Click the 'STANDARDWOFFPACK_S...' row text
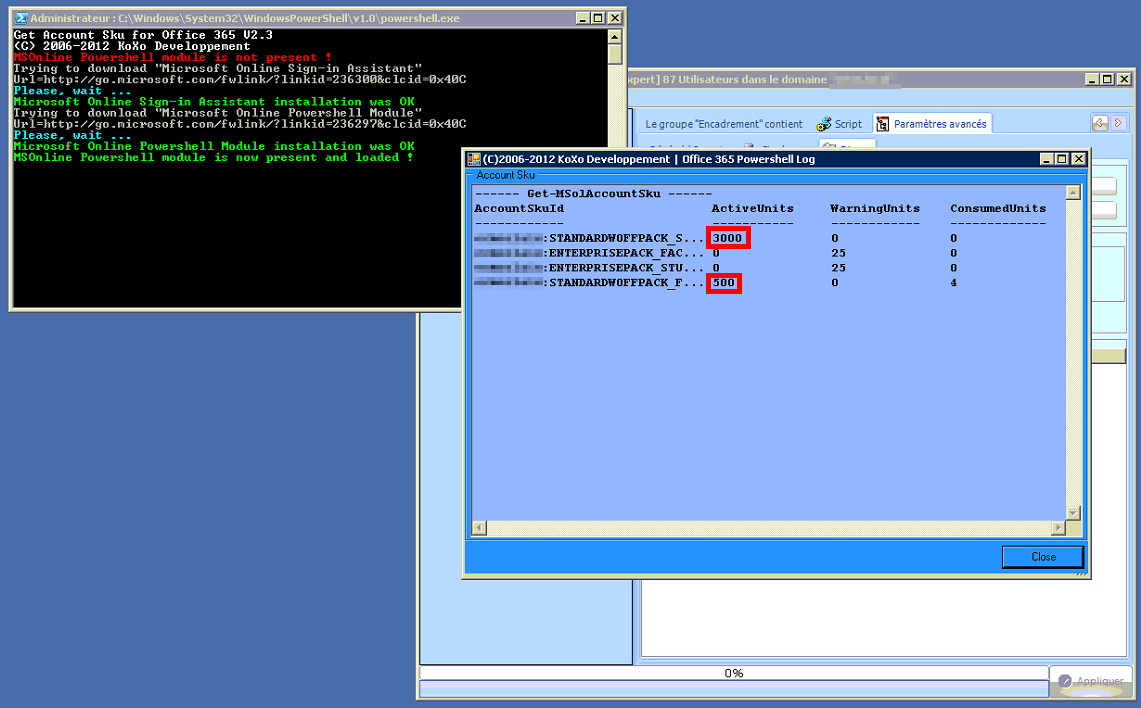 tap(627, 238)
